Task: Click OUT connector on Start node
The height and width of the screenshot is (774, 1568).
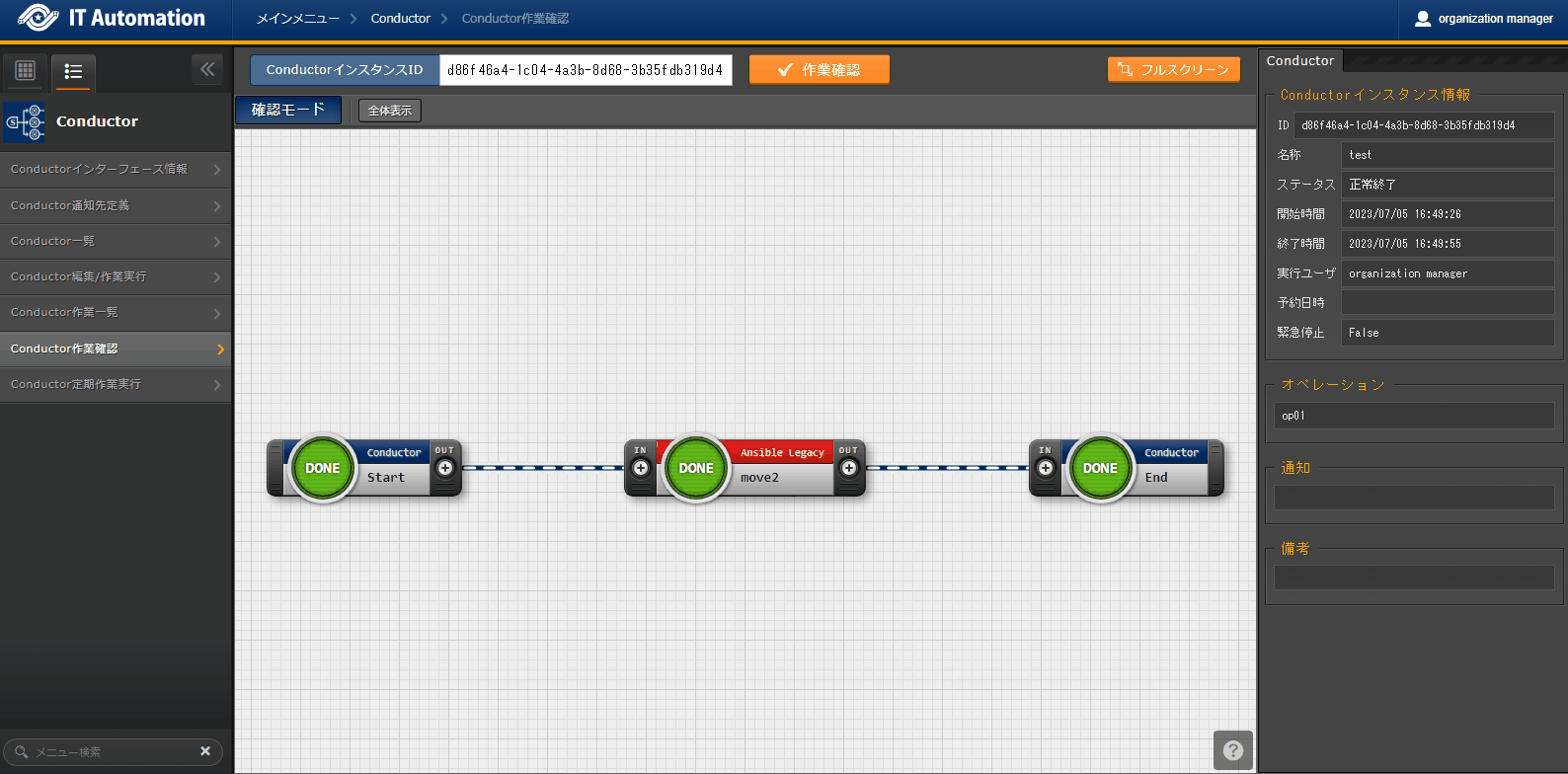Action: 445,468
